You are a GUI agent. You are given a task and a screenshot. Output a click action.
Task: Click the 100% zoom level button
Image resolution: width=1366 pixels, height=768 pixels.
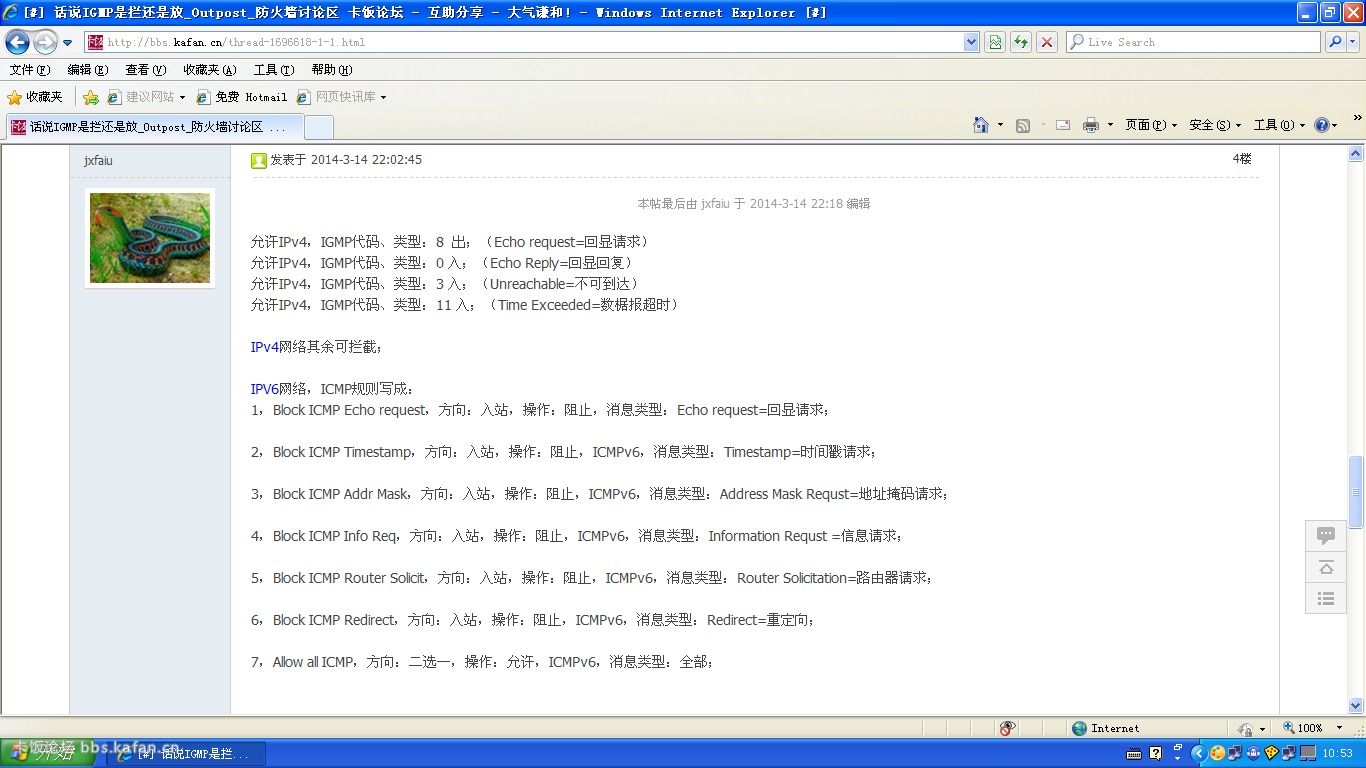[1304, 728]
